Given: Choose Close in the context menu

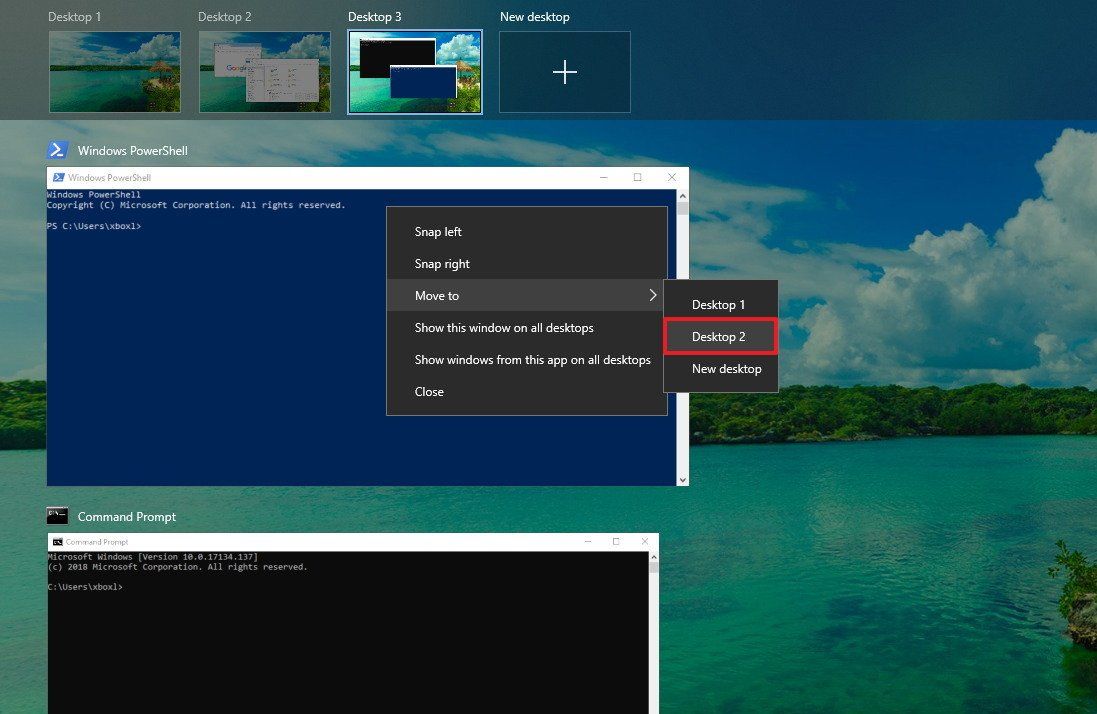Looking at the screenshot, I should [526, 392].
